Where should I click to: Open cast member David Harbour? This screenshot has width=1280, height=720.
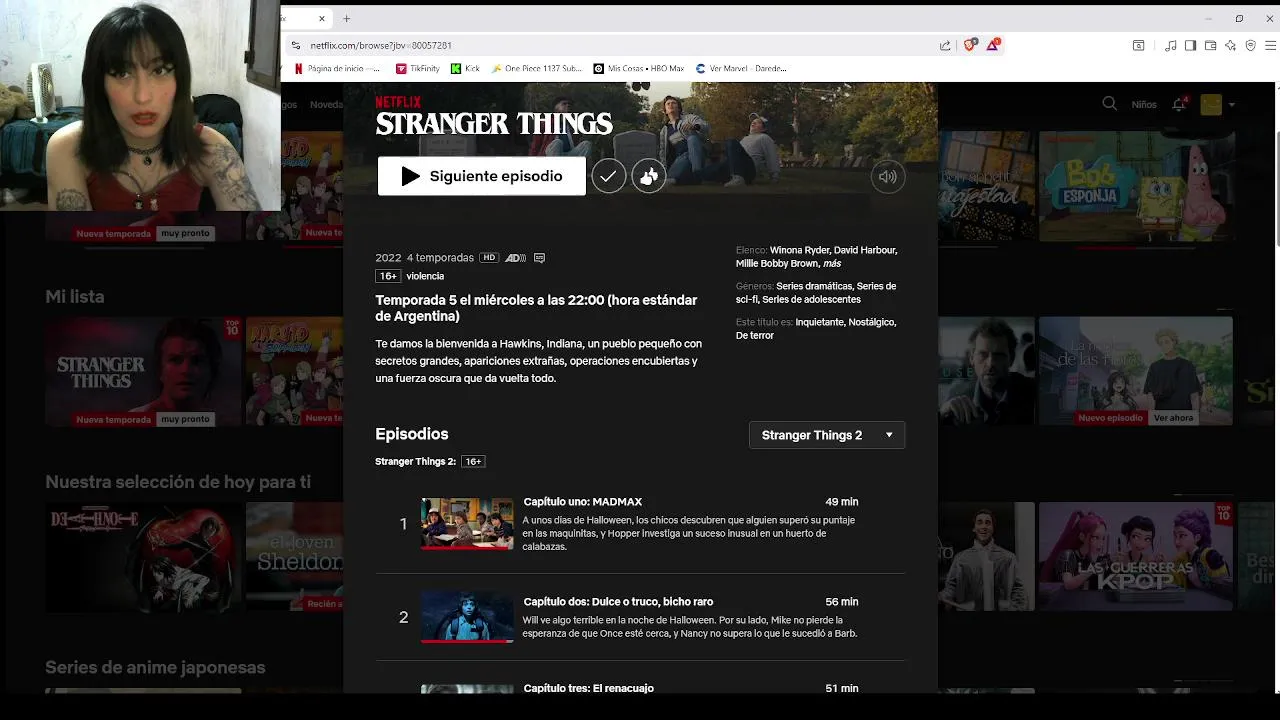(866, 250)
